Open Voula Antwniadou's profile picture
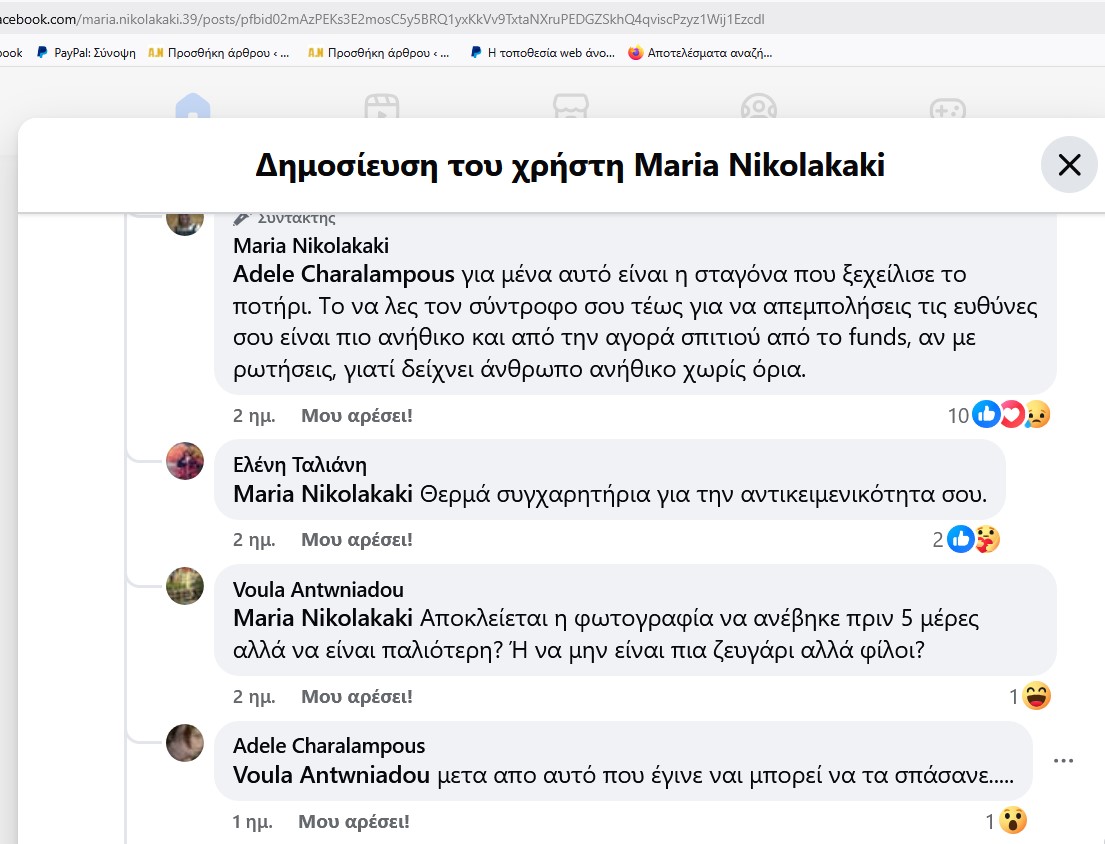The image size is (1105, 844). tap(185, 586)
